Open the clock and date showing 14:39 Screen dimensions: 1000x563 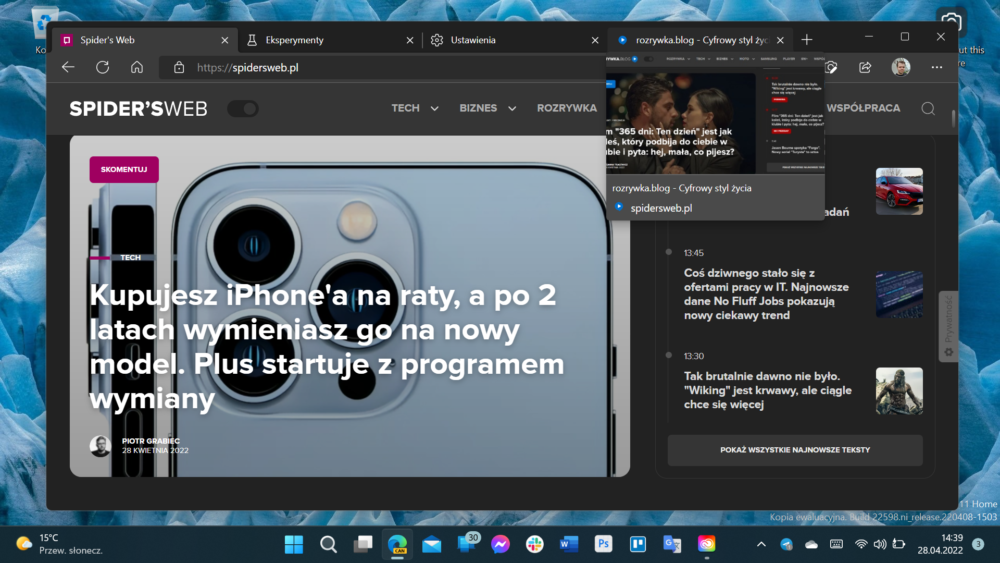coord(941,544)
